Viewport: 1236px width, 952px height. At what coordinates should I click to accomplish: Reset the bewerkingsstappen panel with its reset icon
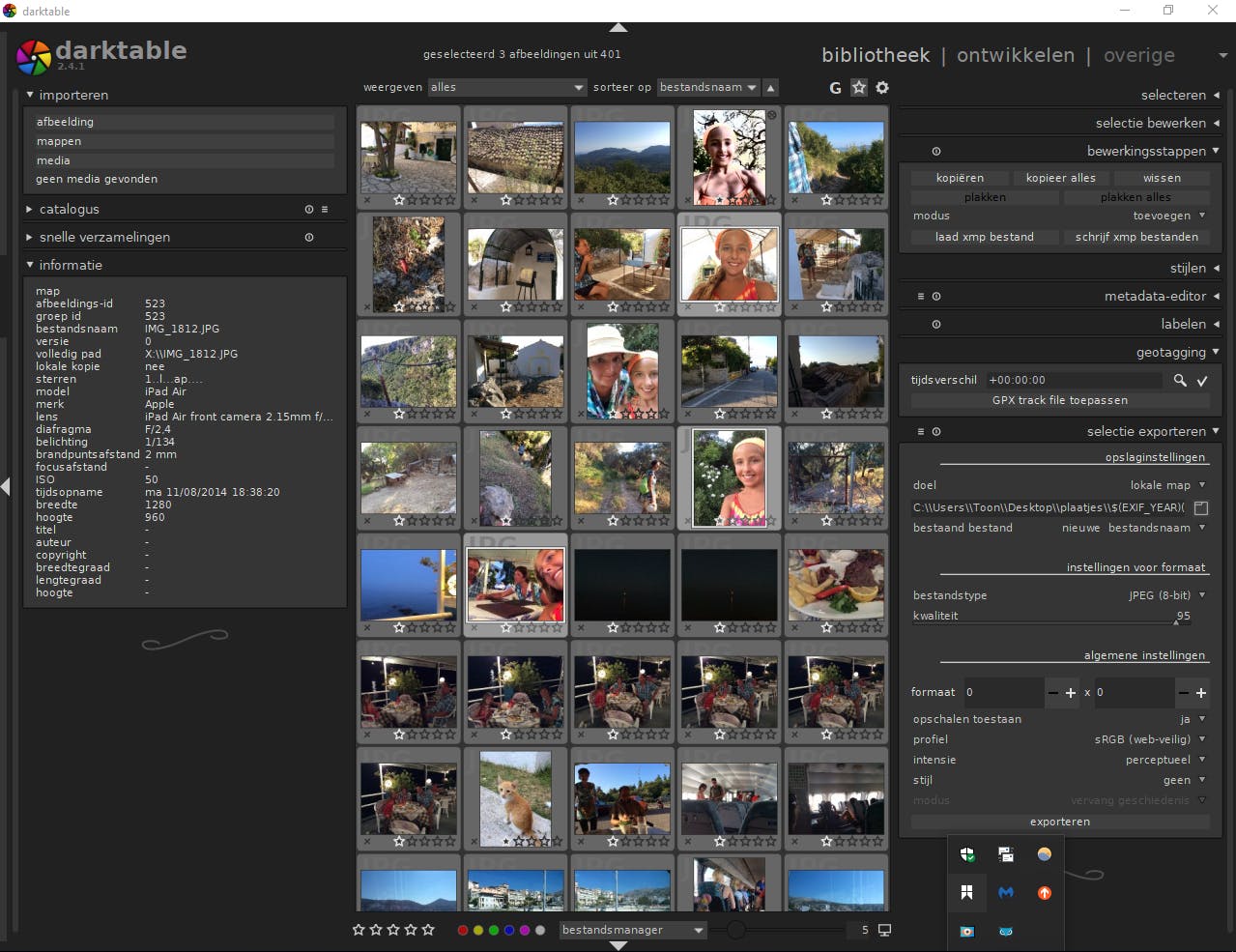pyautogui.click(x=935, y=152)
